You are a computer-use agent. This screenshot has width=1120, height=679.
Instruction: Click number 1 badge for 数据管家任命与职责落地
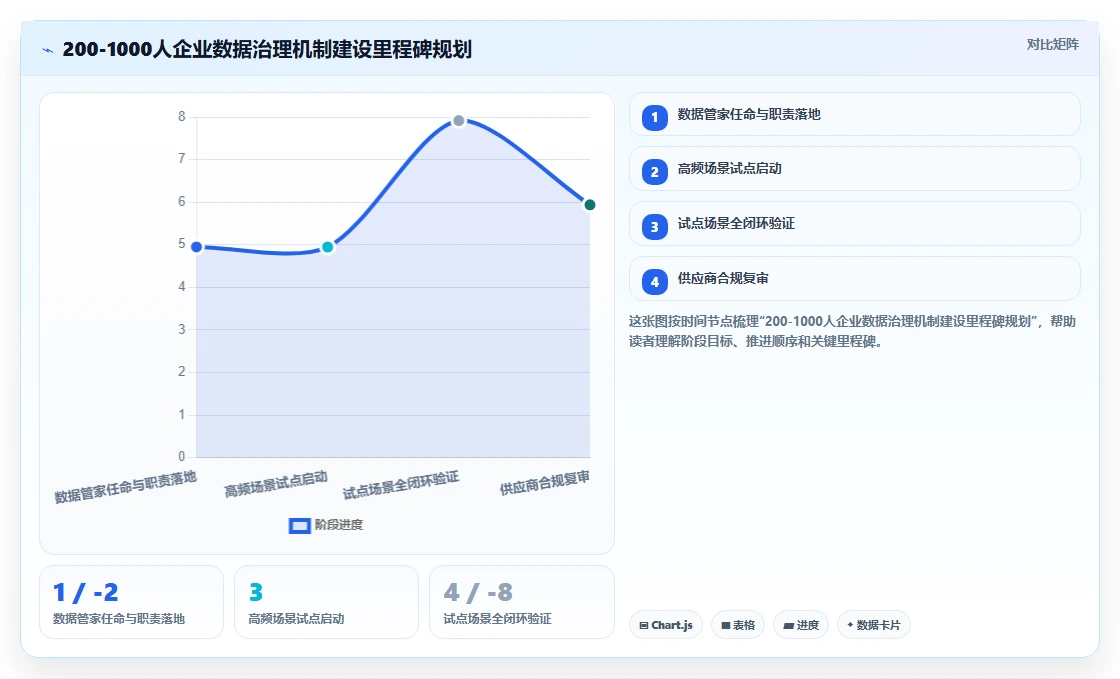click(x=654, y=117)
